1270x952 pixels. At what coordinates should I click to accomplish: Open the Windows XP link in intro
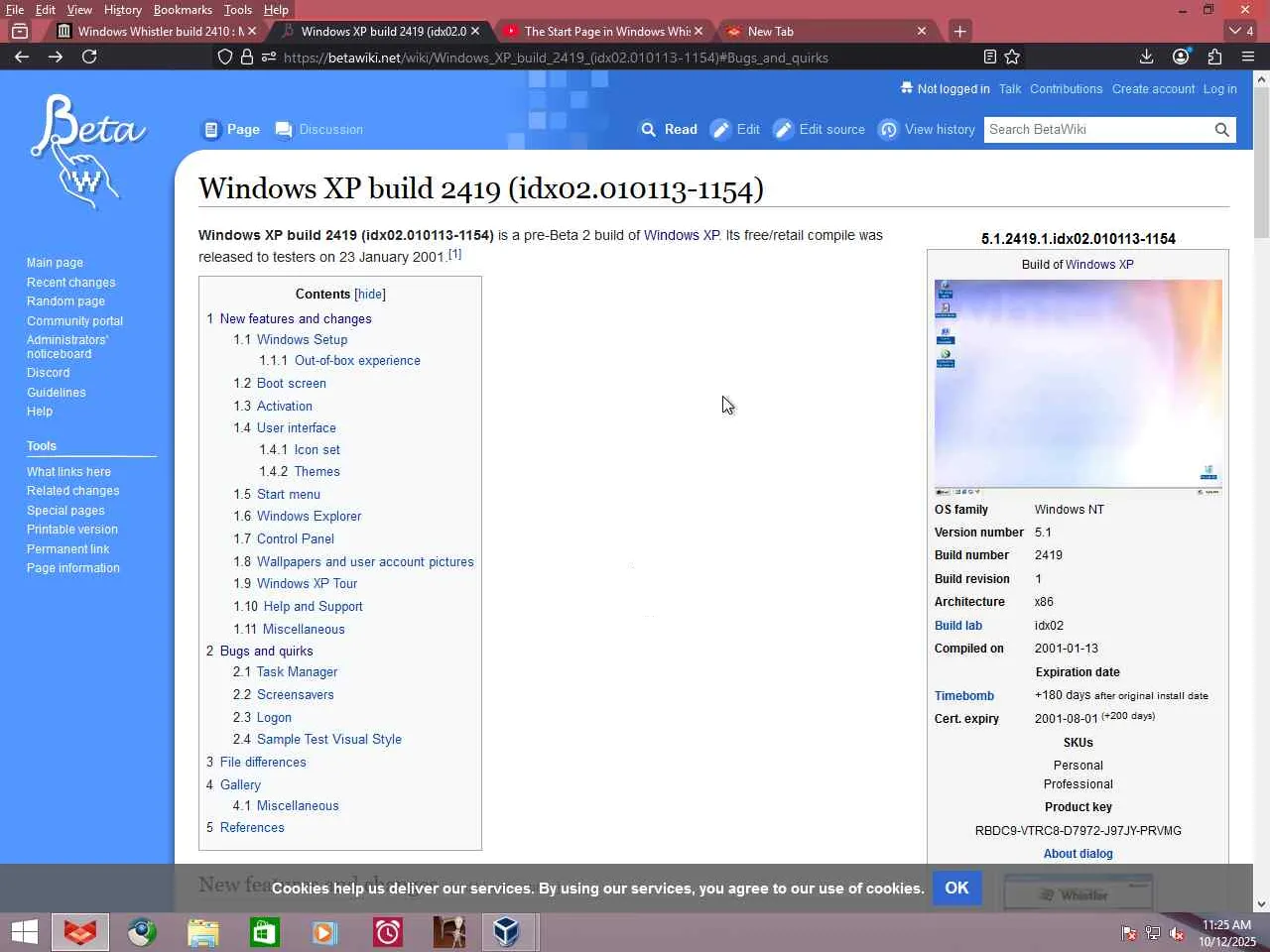[682, 236]
